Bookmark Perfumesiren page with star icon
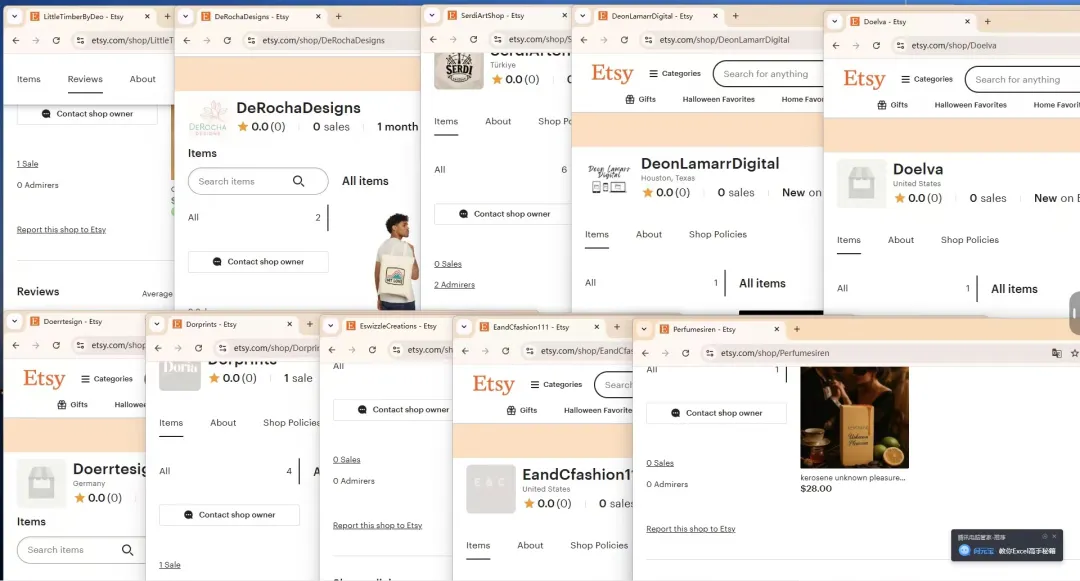This screenshot has width=1080, height=581. click(x=1074, y=353)
